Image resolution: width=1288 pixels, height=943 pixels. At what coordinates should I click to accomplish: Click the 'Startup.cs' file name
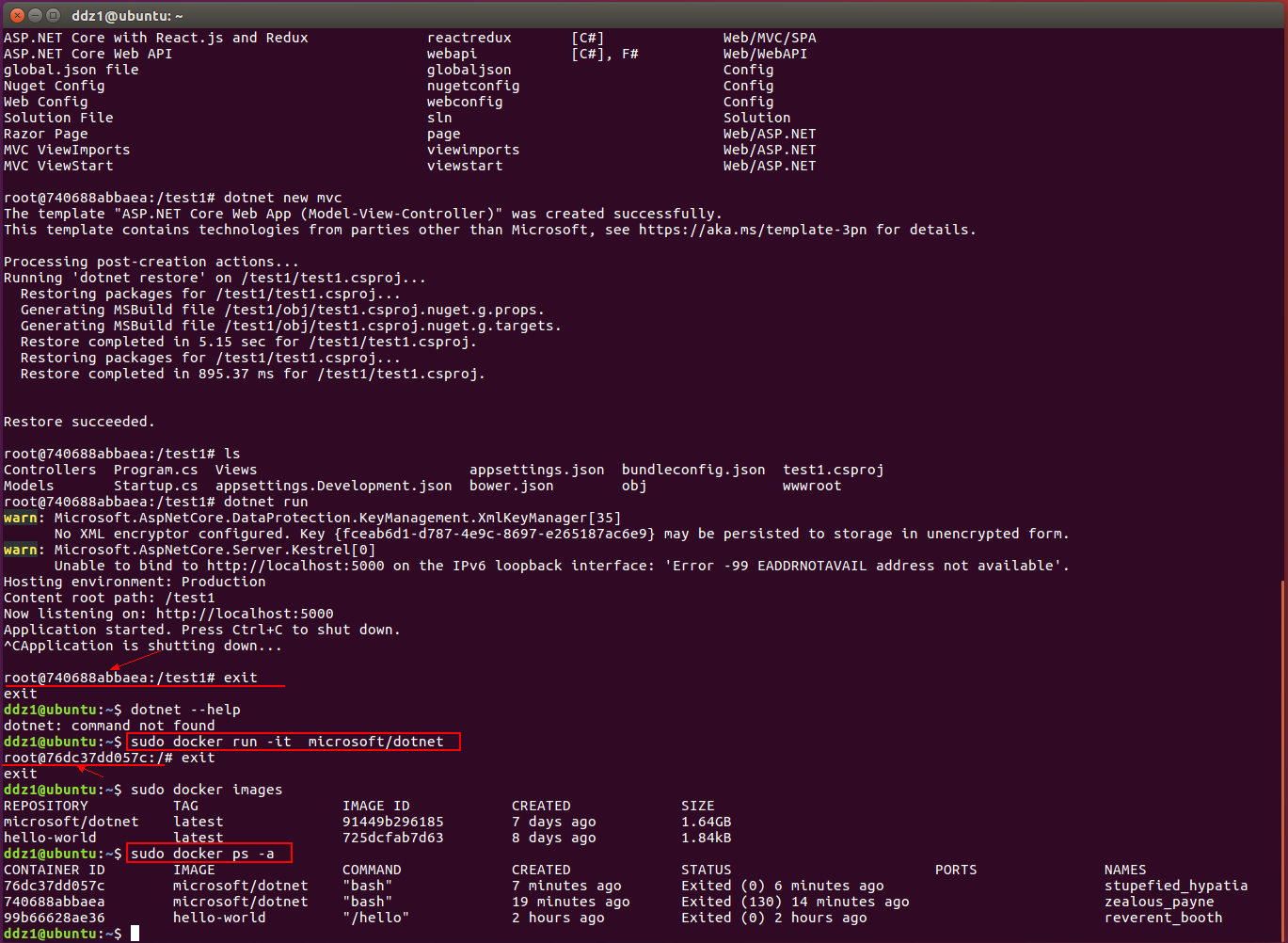click(x=156, y=486)
